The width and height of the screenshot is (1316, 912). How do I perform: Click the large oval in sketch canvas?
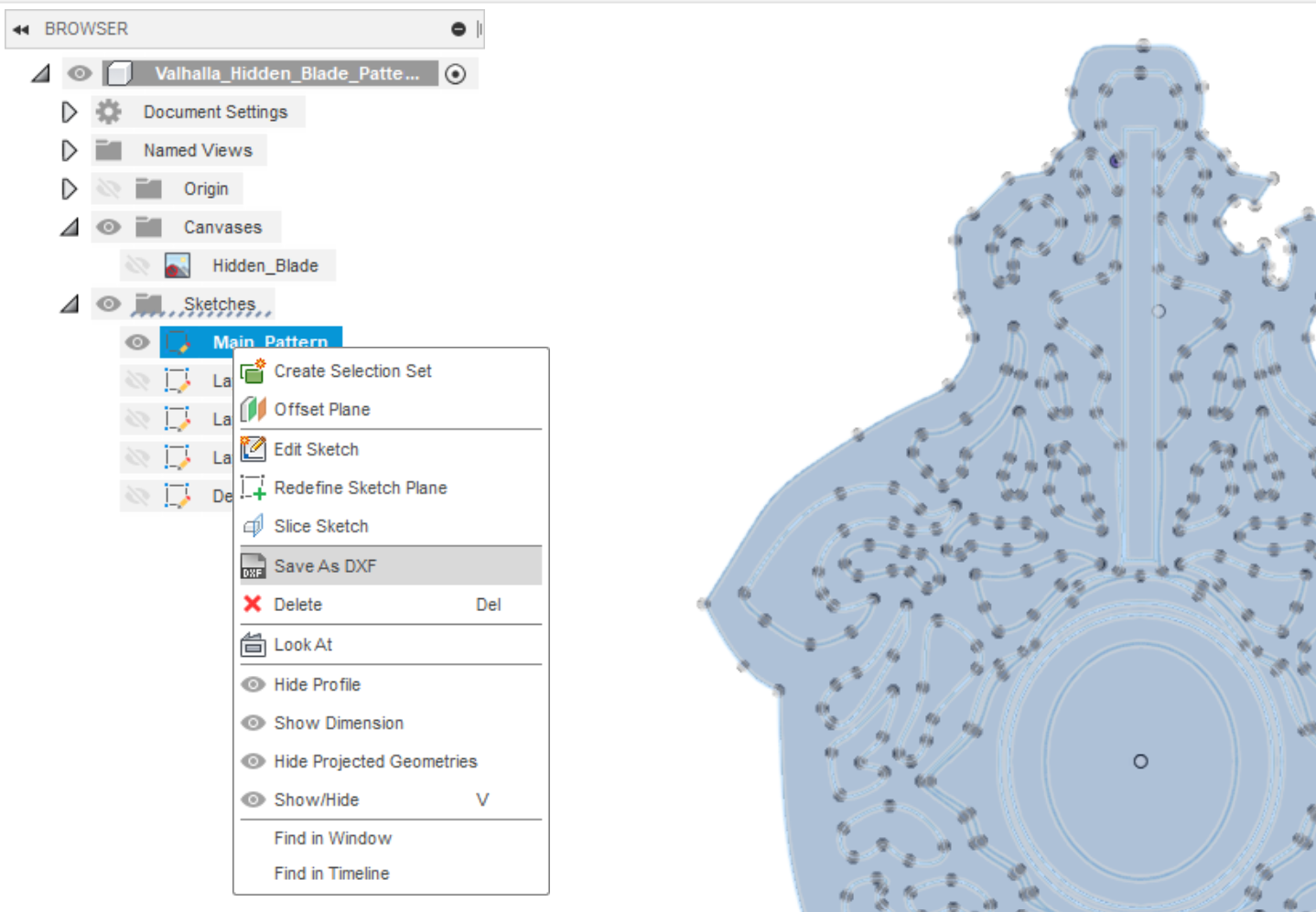click(x=1139, y=761)
